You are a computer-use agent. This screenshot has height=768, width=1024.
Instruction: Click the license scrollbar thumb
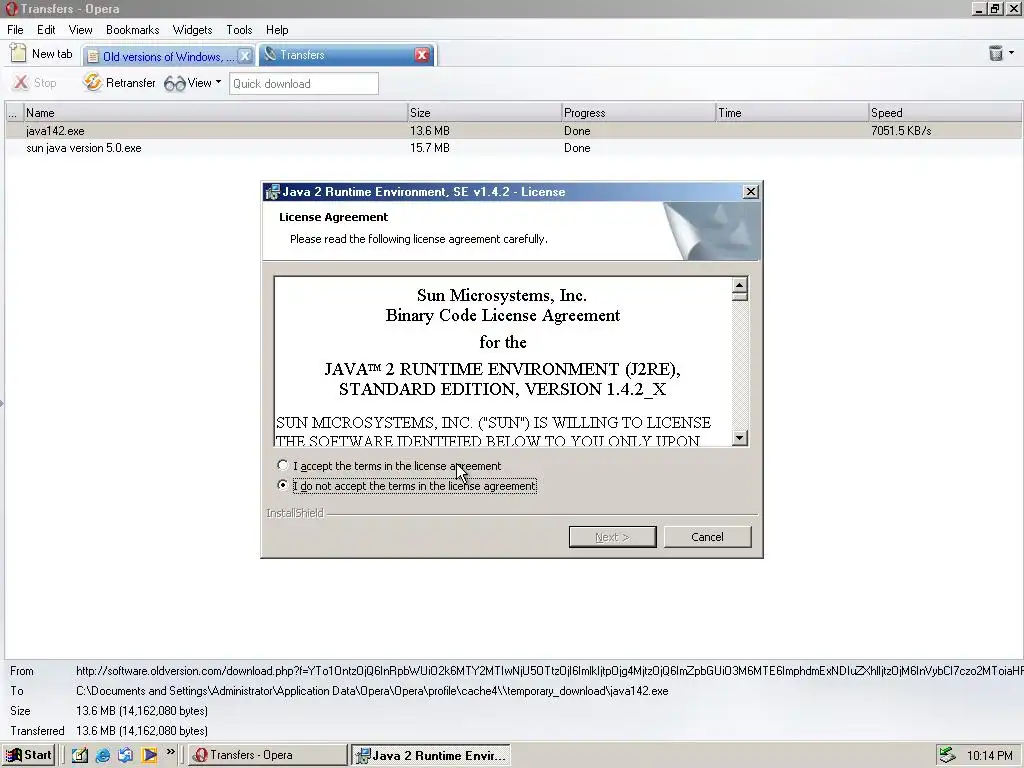739,296
